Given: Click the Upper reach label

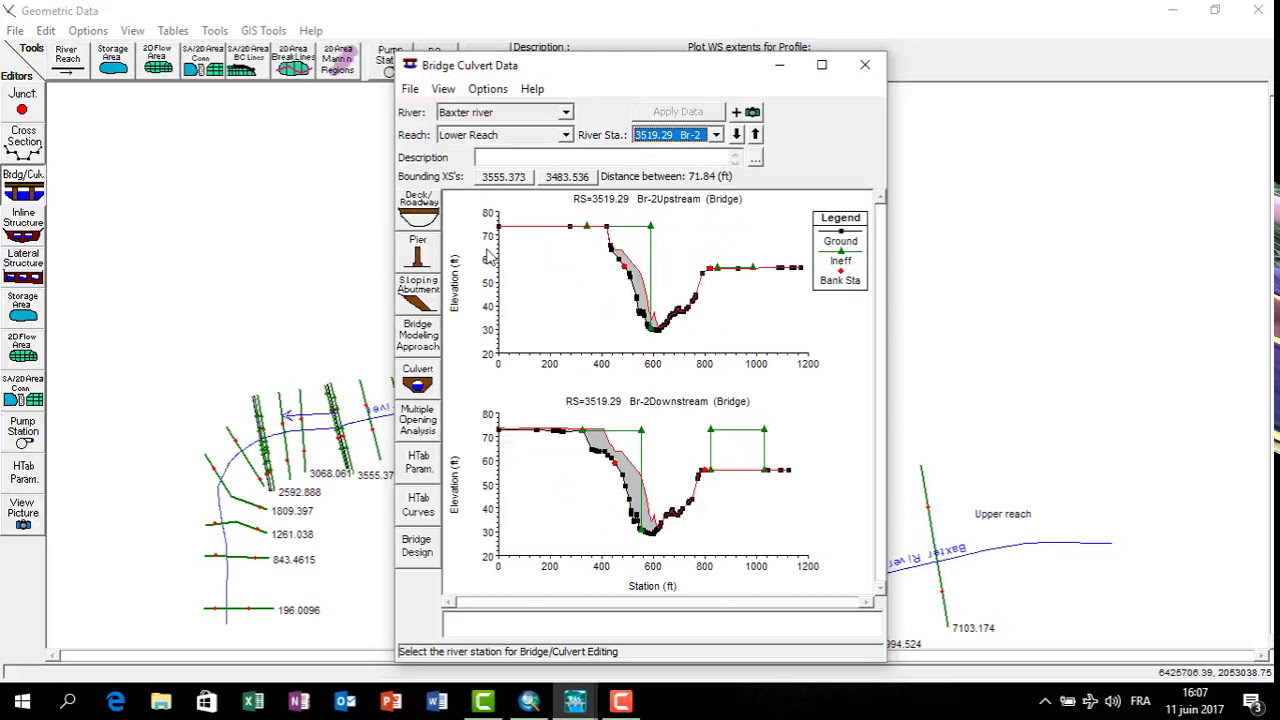Looking at the screenshot, I should tap(1003, 514).
